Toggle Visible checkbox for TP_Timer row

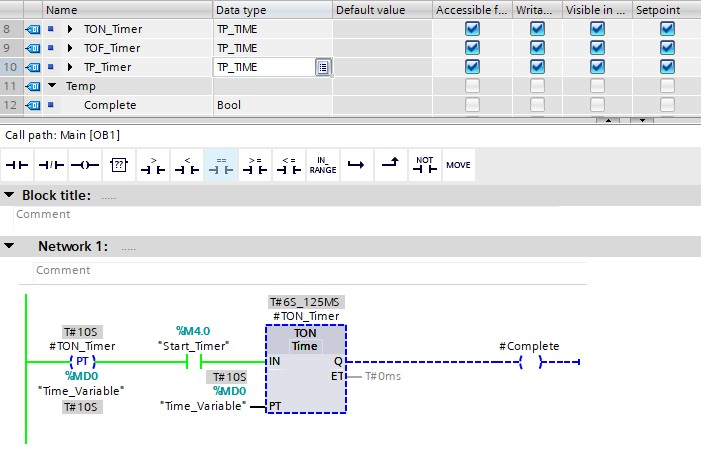point(597,67)
